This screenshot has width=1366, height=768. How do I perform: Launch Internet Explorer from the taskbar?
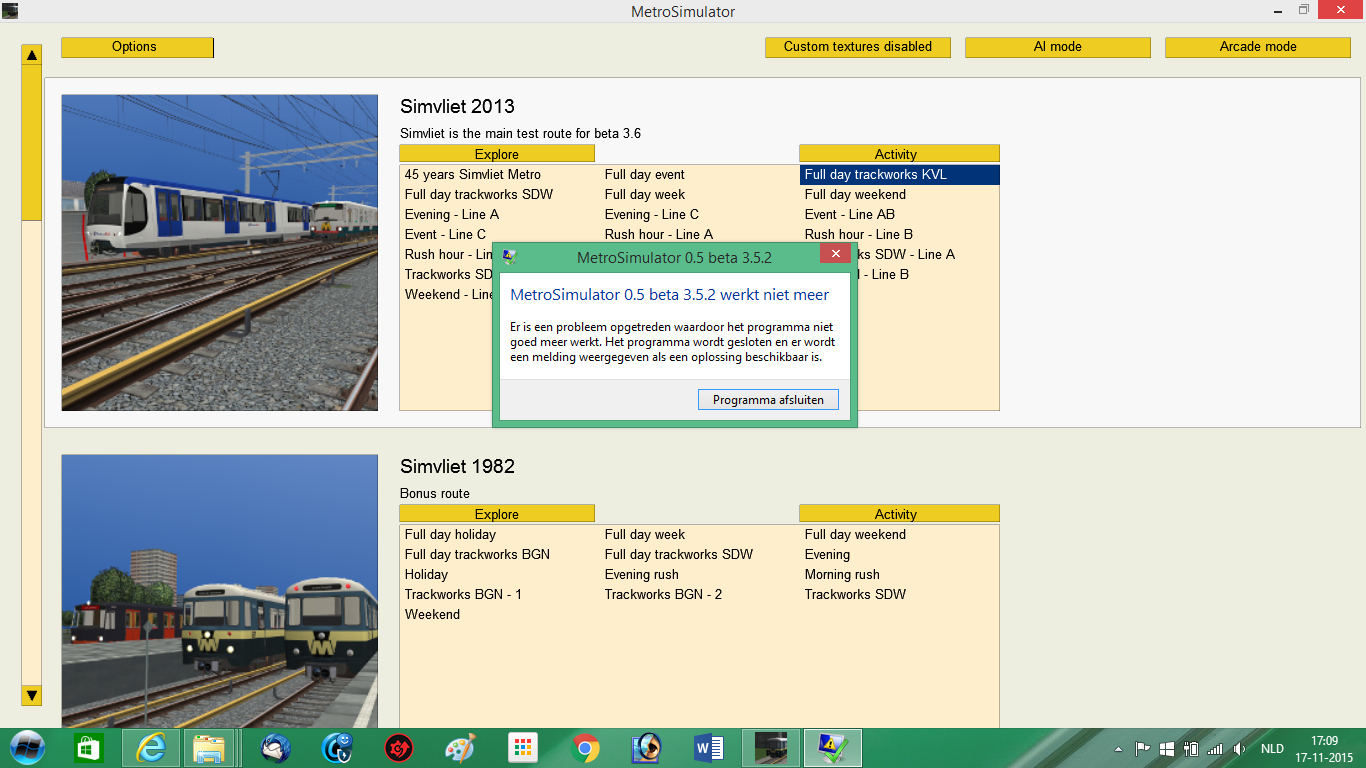click(x=151, y=747)
